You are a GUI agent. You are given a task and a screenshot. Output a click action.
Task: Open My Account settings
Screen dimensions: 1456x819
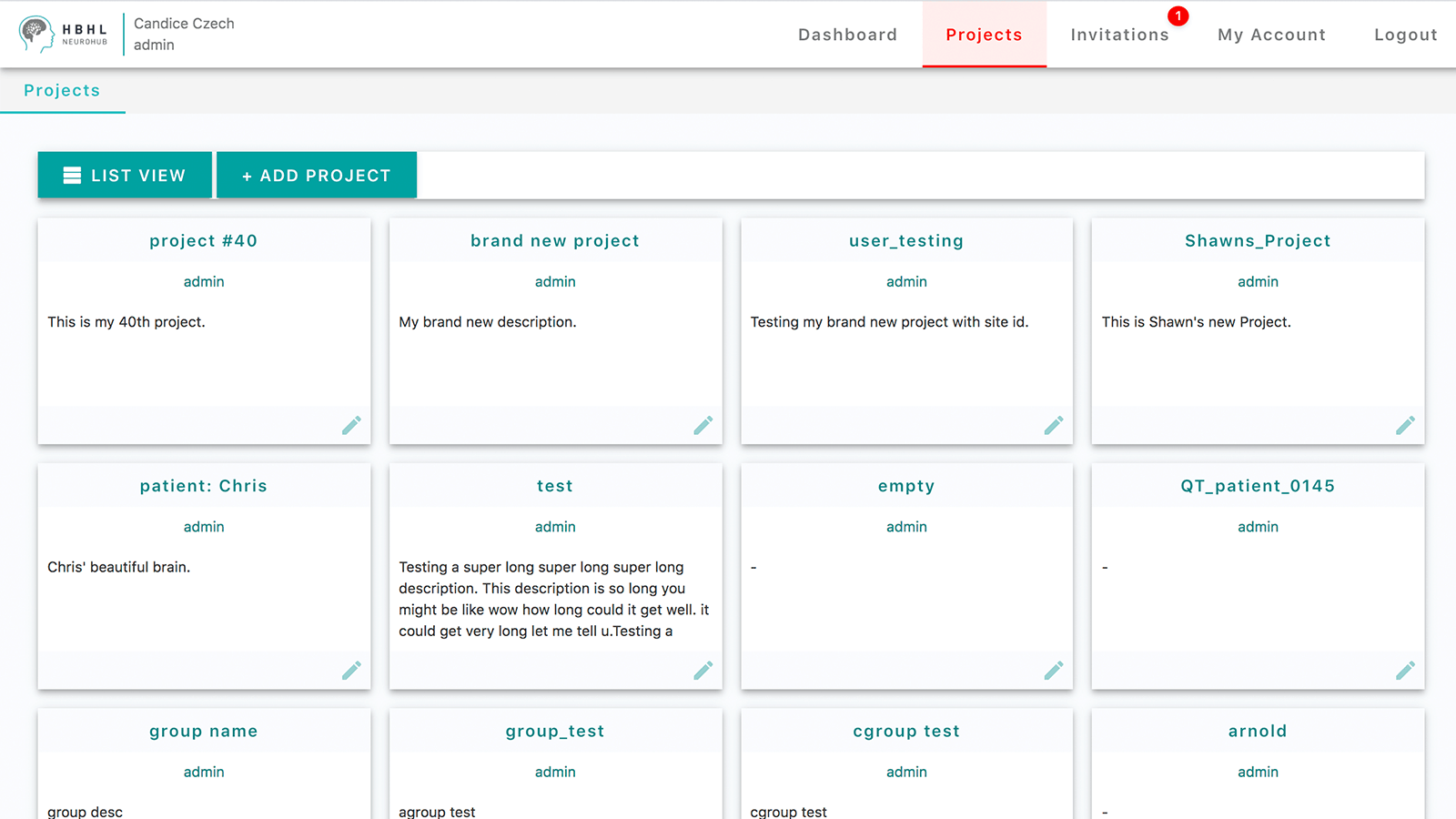[1271, 35]
